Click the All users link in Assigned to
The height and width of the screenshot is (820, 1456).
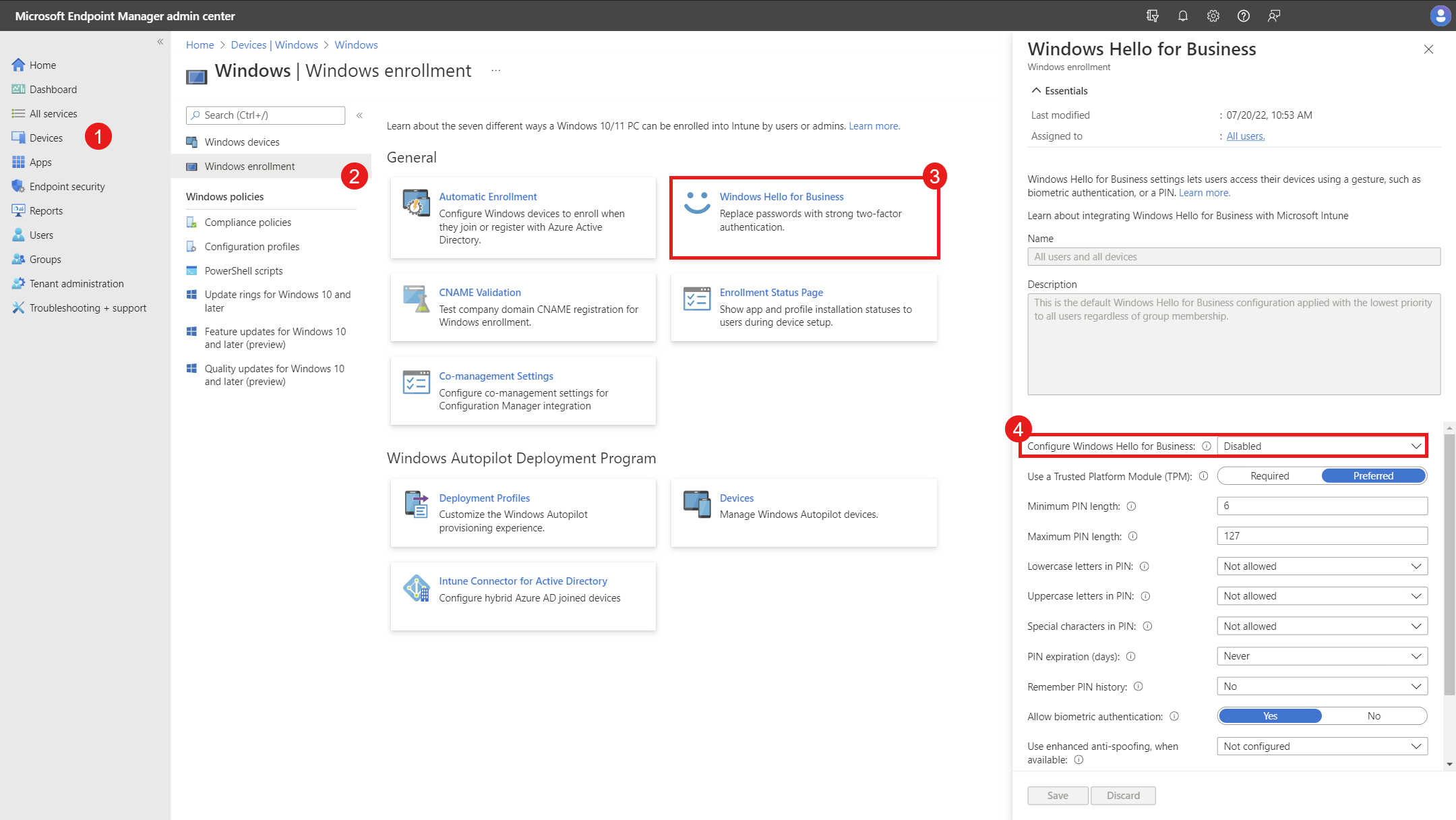[x=1245, y=135]
